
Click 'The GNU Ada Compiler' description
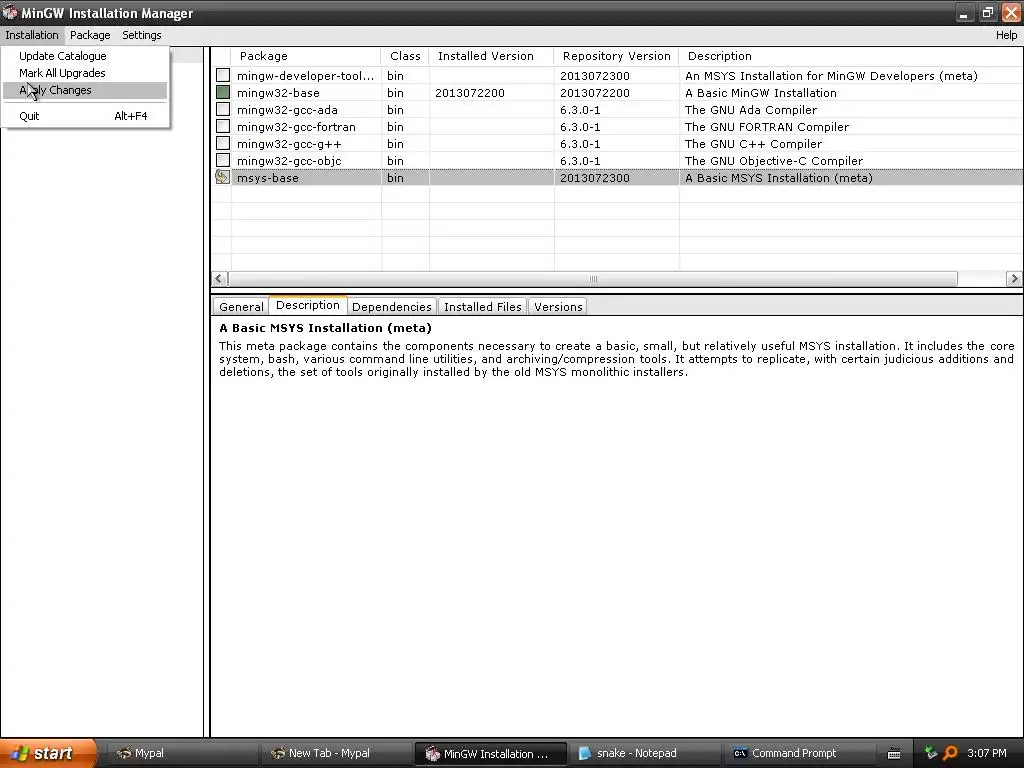tap(750, 110)
